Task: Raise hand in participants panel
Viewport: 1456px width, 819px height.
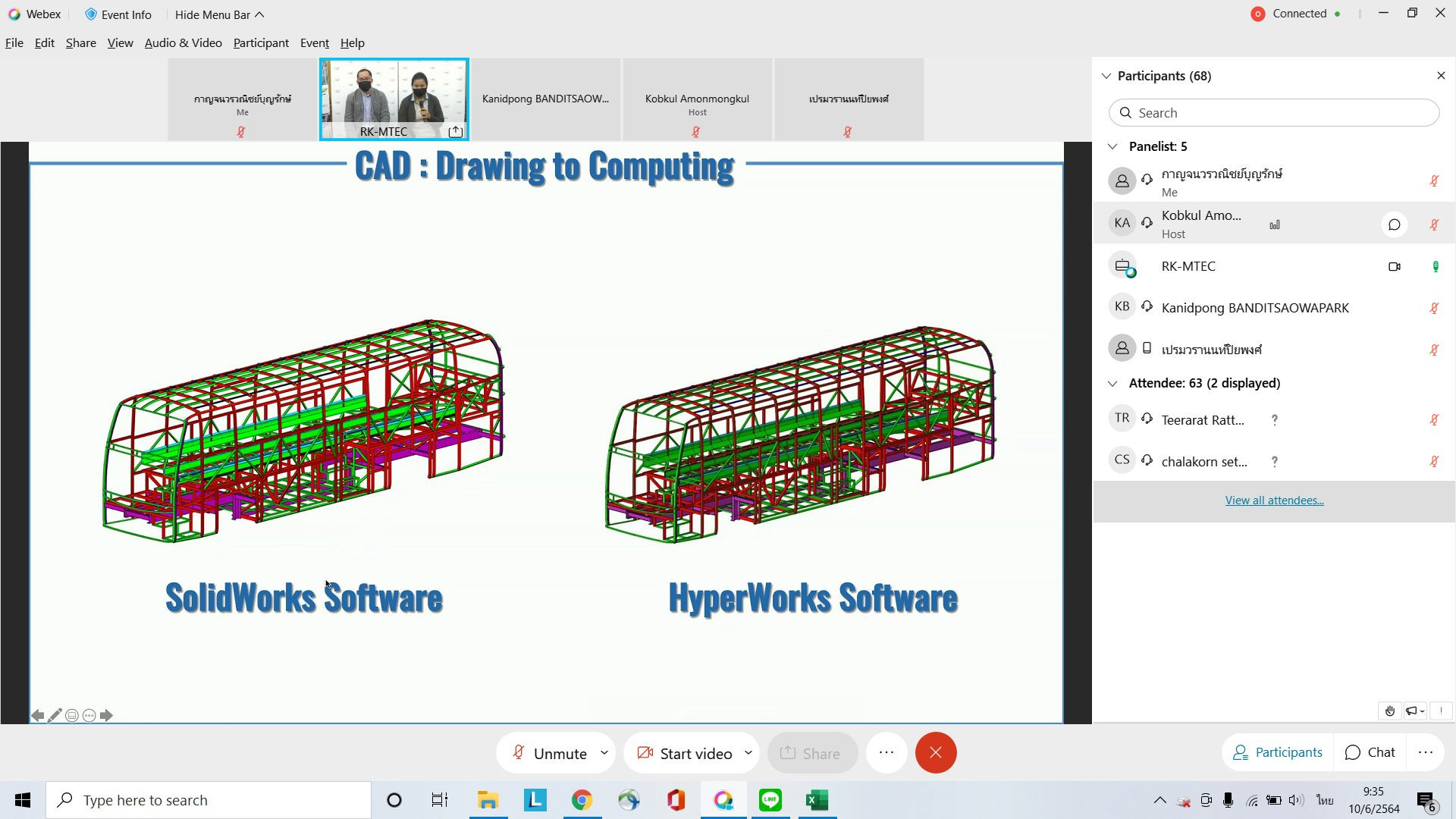Action: 1389,711
